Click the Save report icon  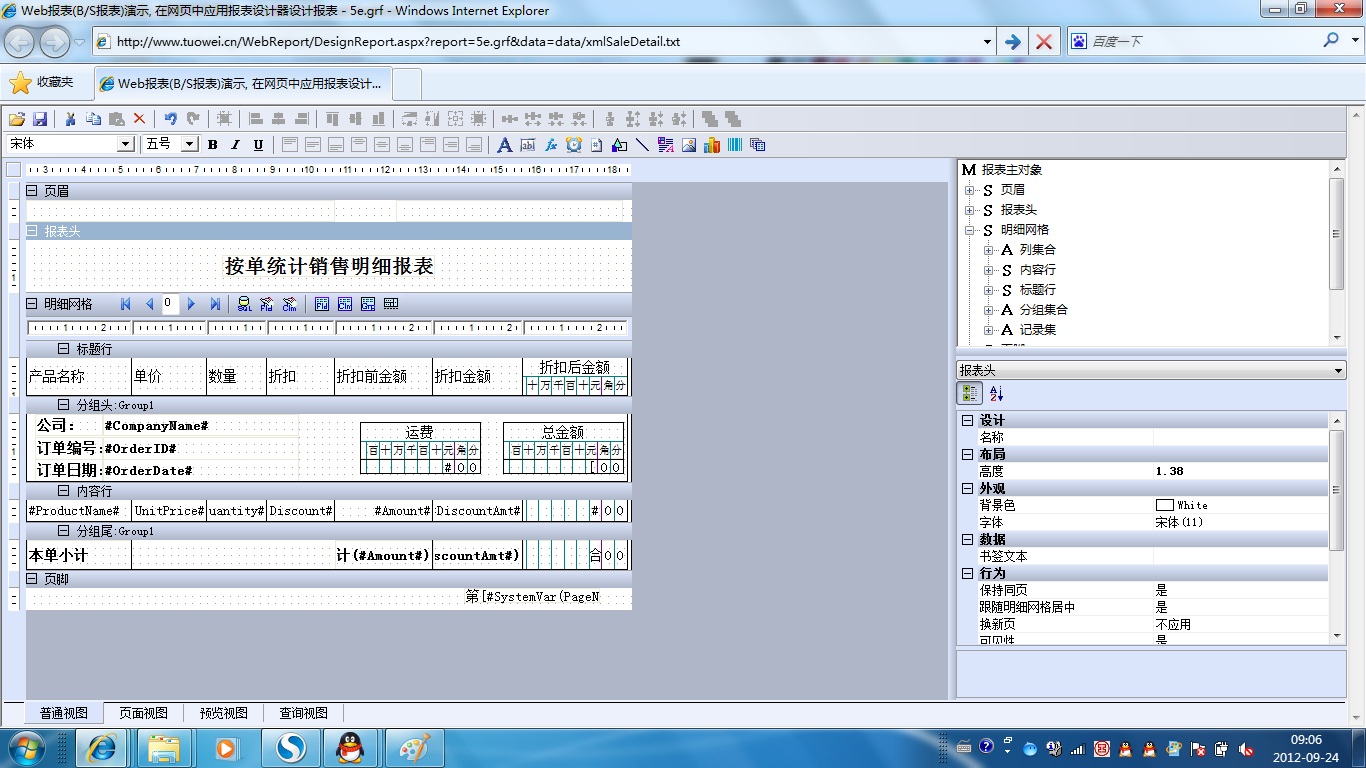[41, 119]
